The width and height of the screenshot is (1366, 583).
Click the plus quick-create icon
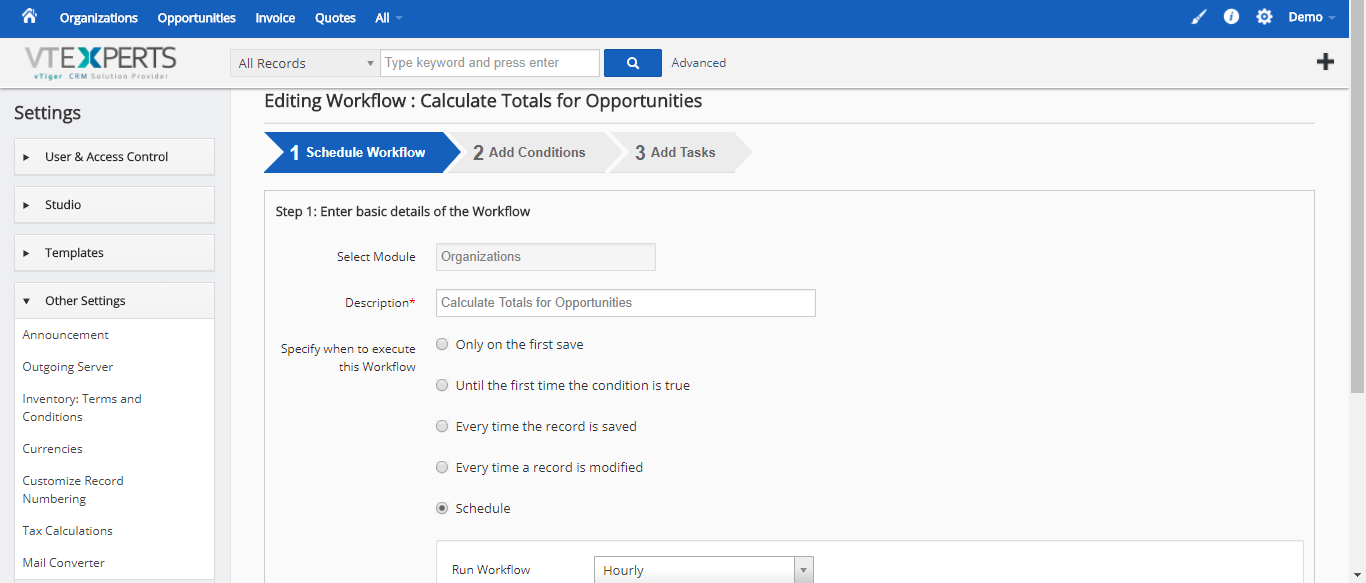pyautogui.click(x=1325, y=62)
